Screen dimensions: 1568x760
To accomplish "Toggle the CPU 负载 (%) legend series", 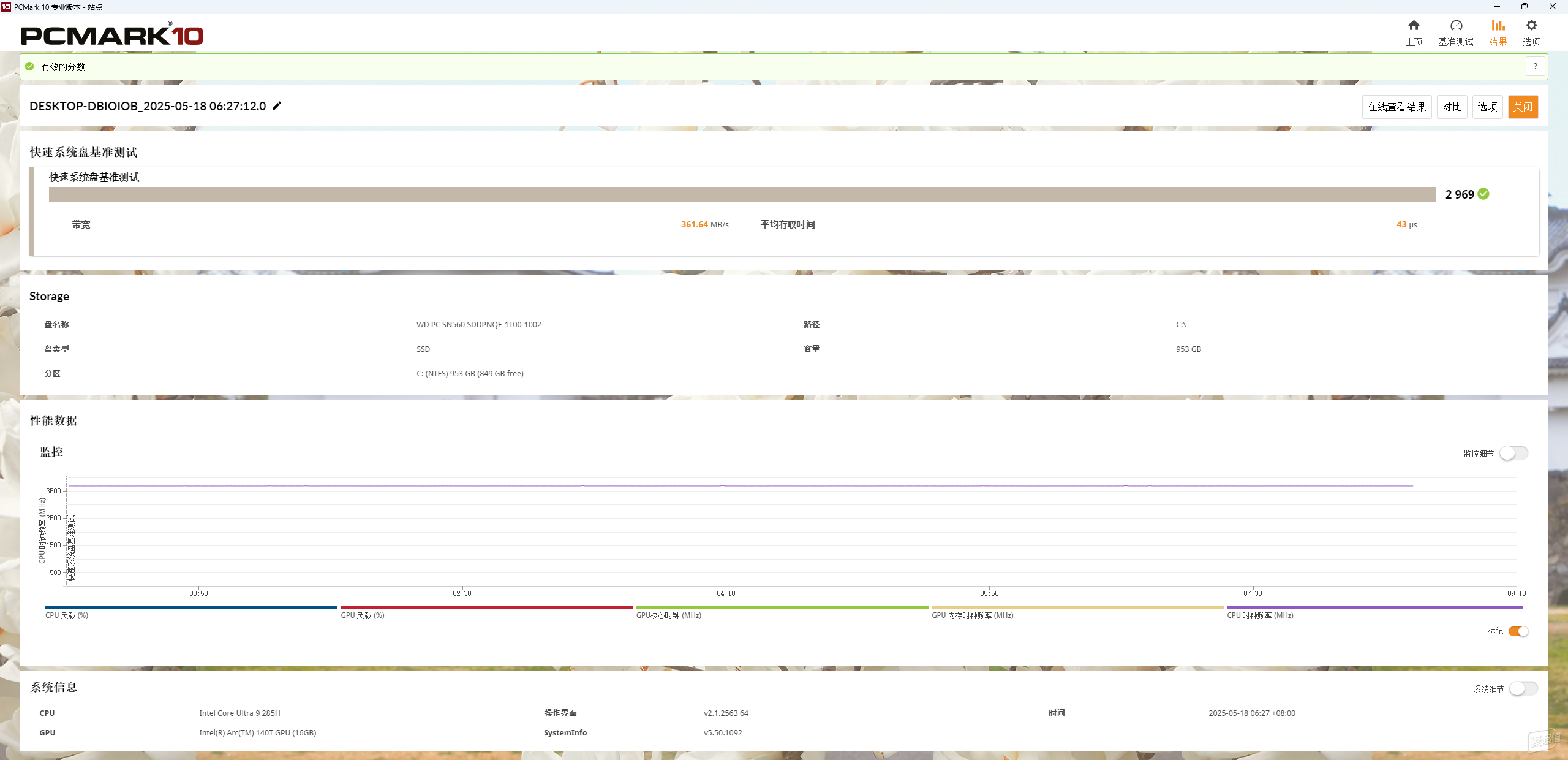I will (191, 612).
